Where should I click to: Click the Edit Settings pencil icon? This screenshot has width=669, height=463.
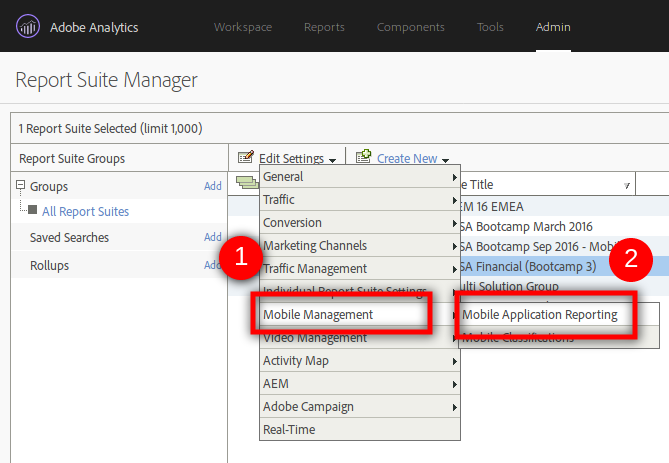point(246,157)
